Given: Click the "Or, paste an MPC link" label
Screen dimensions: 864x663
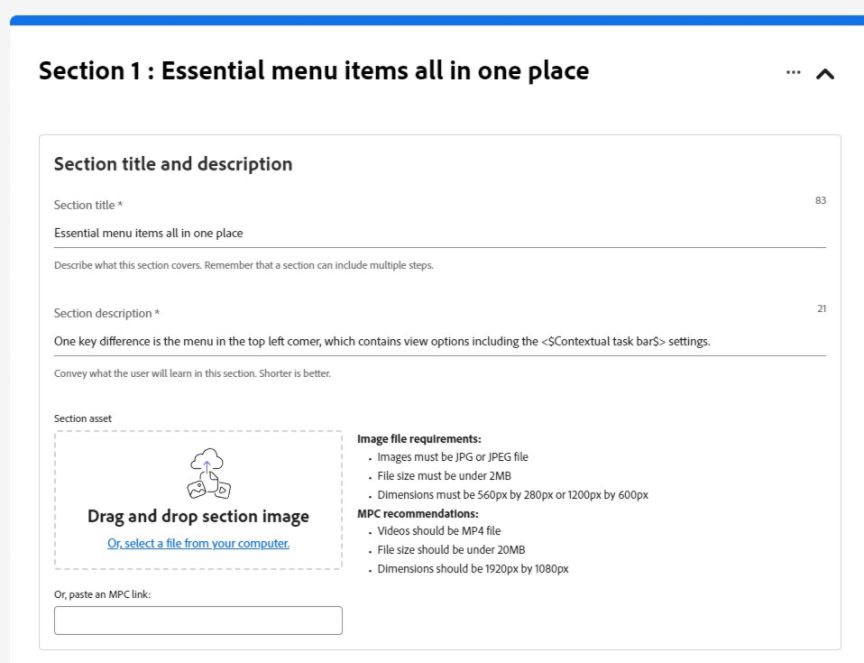Looking at the screenshot, I should tap(100, 596).
